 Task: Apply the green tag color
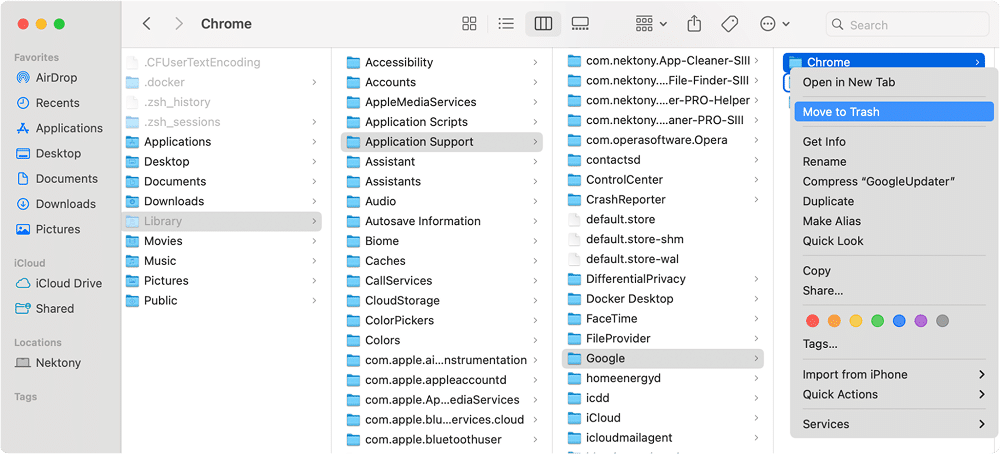[878, 321]
